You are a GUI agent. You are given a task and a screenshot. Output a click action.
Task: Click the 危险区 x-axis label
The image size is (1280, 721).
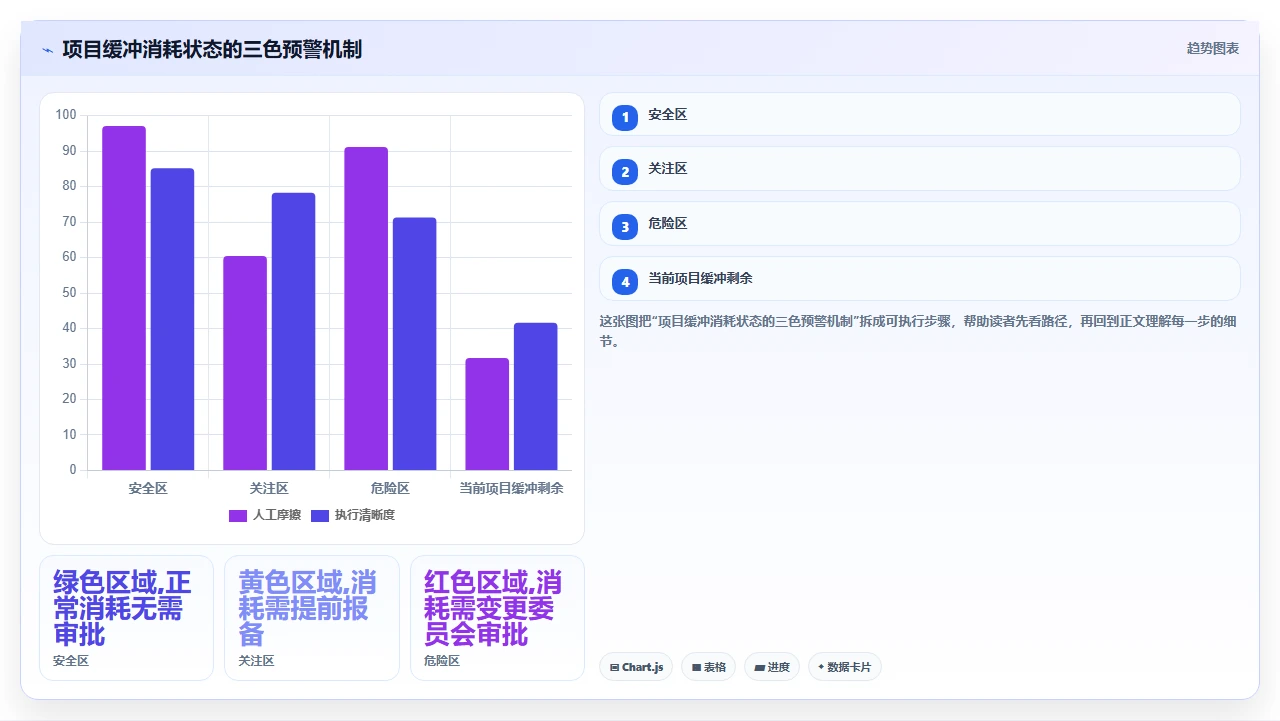click(390, 488)
